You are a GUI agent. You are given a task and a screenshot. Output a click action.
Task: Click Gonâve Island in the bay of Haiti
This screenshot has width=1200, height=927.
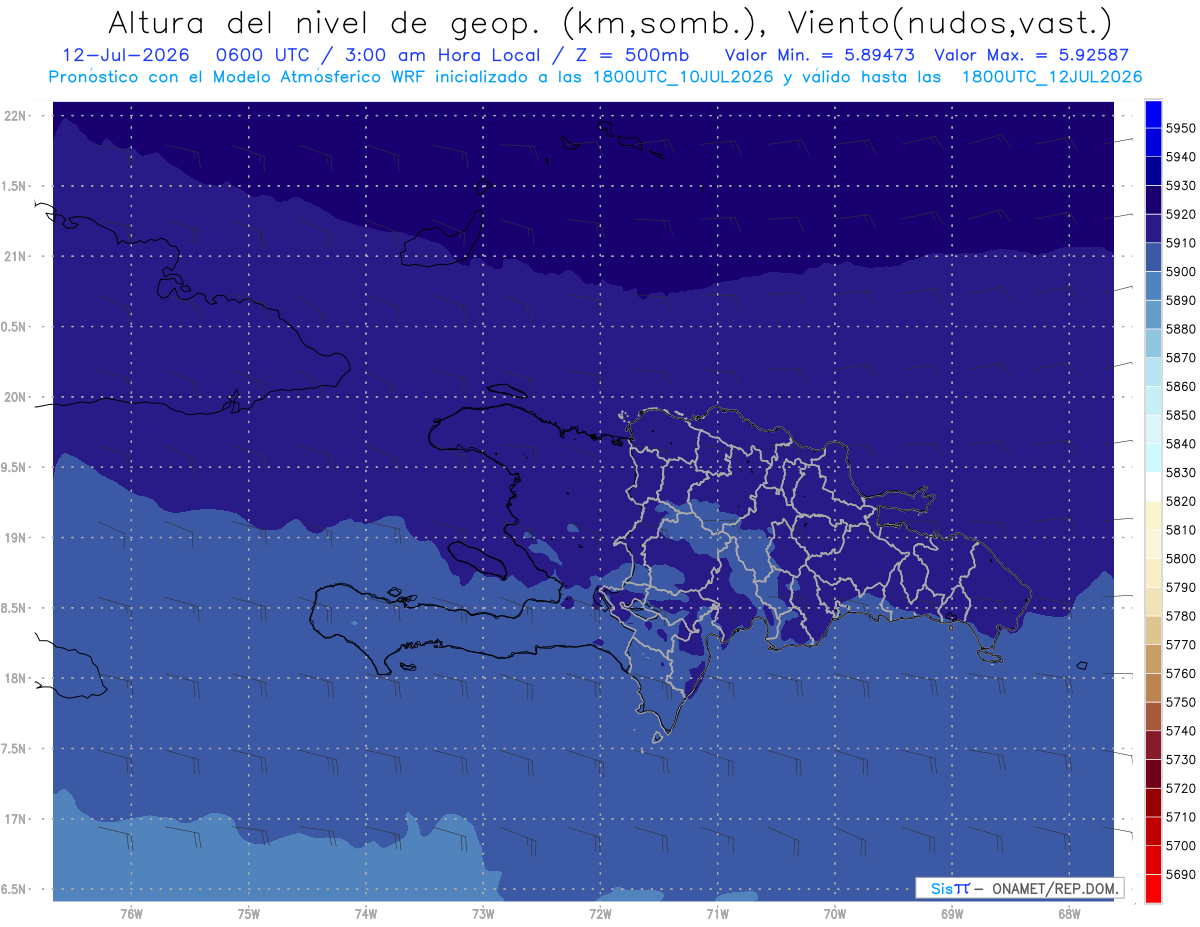[478, 560]
